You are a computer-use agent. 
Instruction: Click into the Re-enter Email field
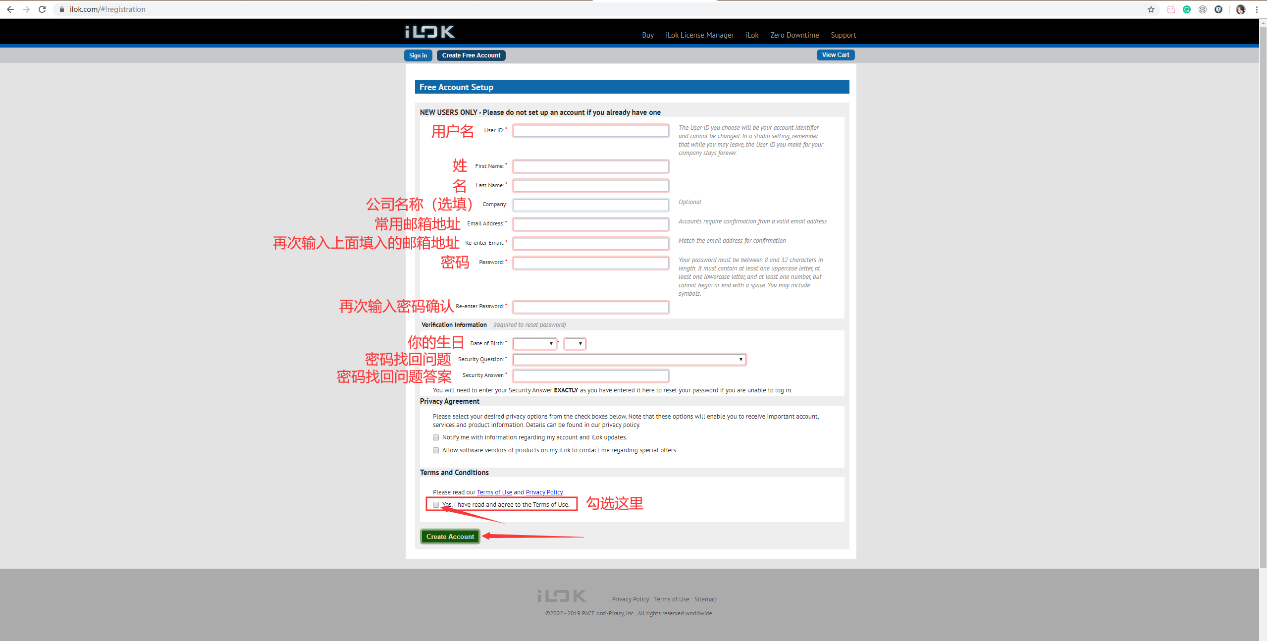[591, 243]
